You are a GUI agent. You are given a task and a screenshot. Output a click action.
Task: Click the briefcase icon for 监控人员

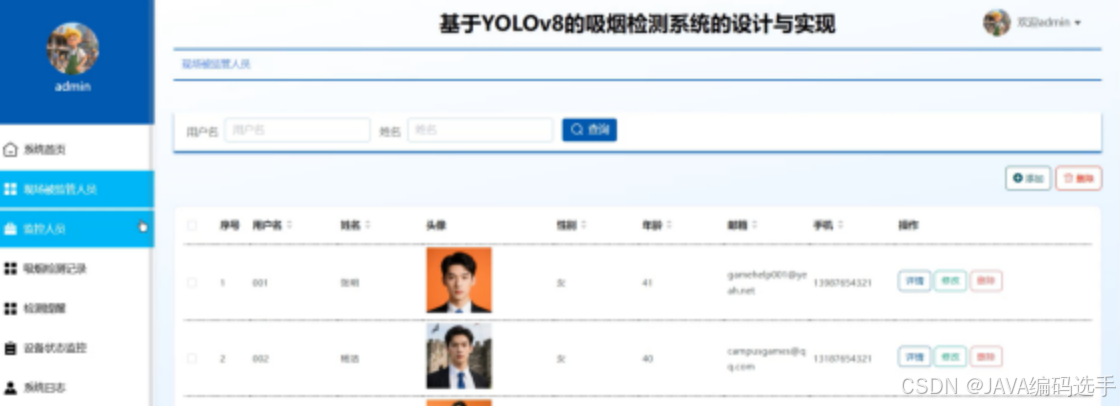click(10, 229)
